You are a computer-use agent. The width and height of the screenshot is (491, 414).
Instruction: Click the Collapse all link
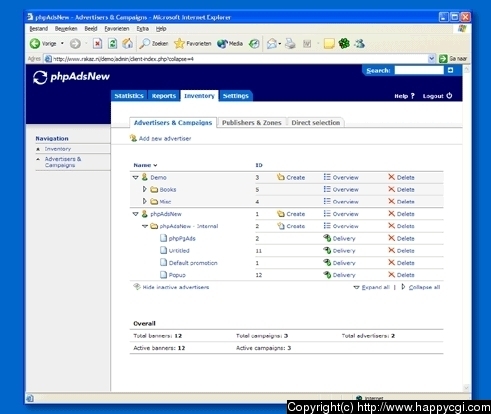[424, 287]
